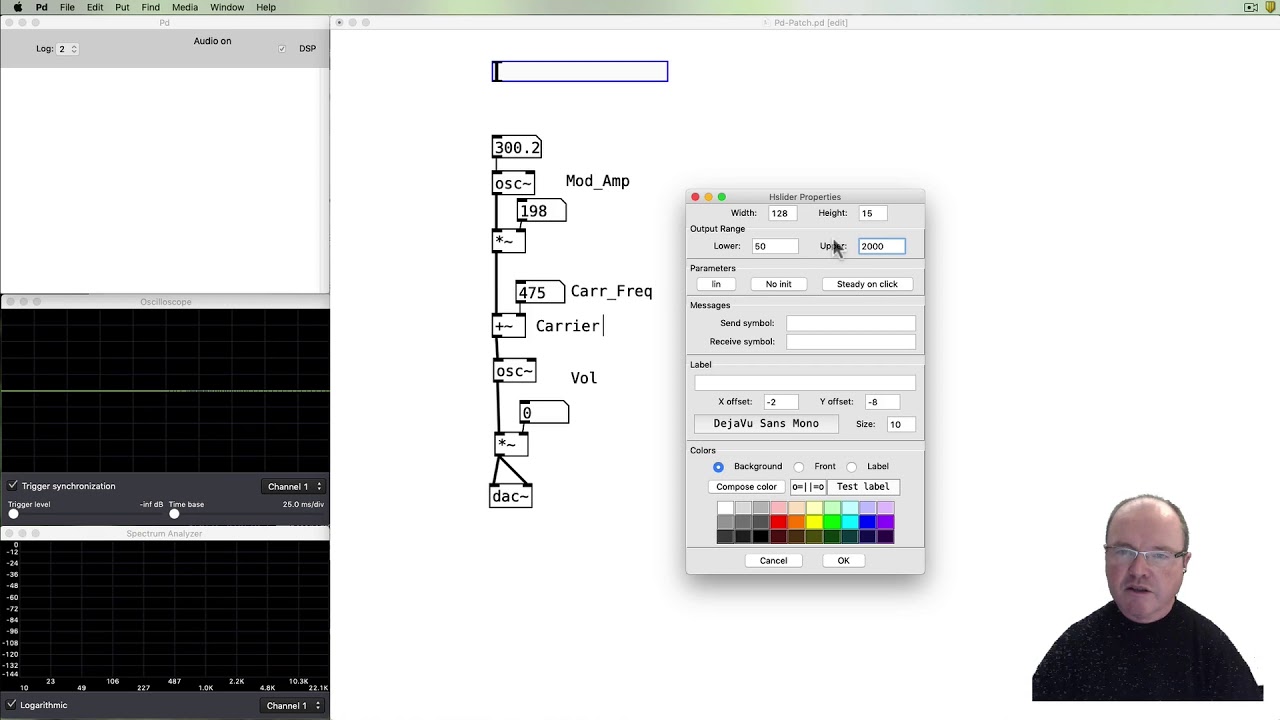Open the DejaVu Sans Mono font selector
This screenshot has height=720, width=1280.
[766, 424]
